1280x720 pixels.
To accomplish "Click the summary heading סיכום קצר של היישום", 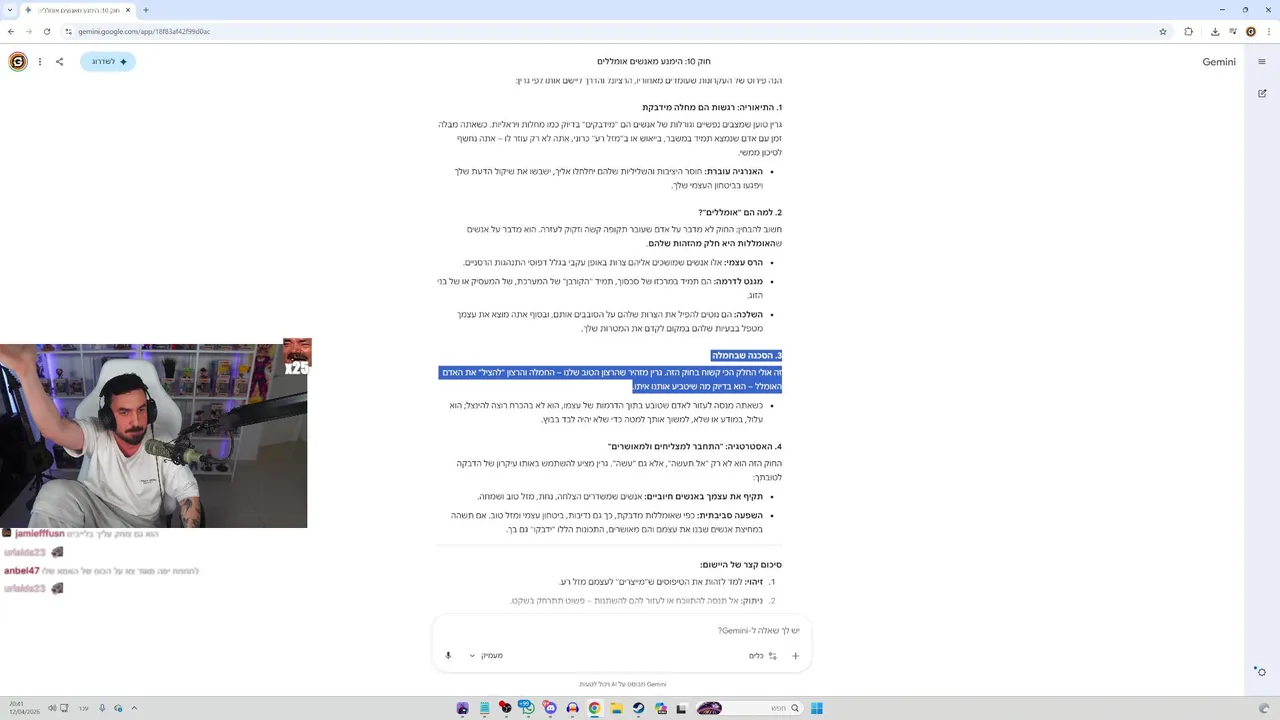I will [741, 564].
